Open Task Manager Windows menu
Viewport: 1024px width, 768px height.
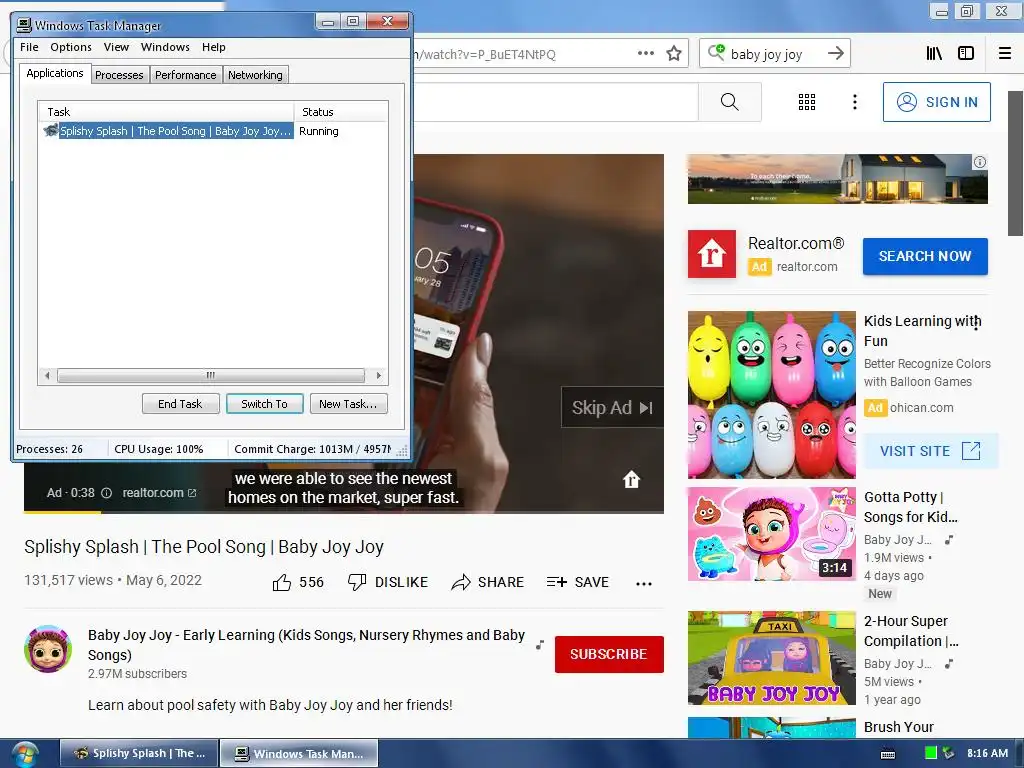tap(165, 47)
